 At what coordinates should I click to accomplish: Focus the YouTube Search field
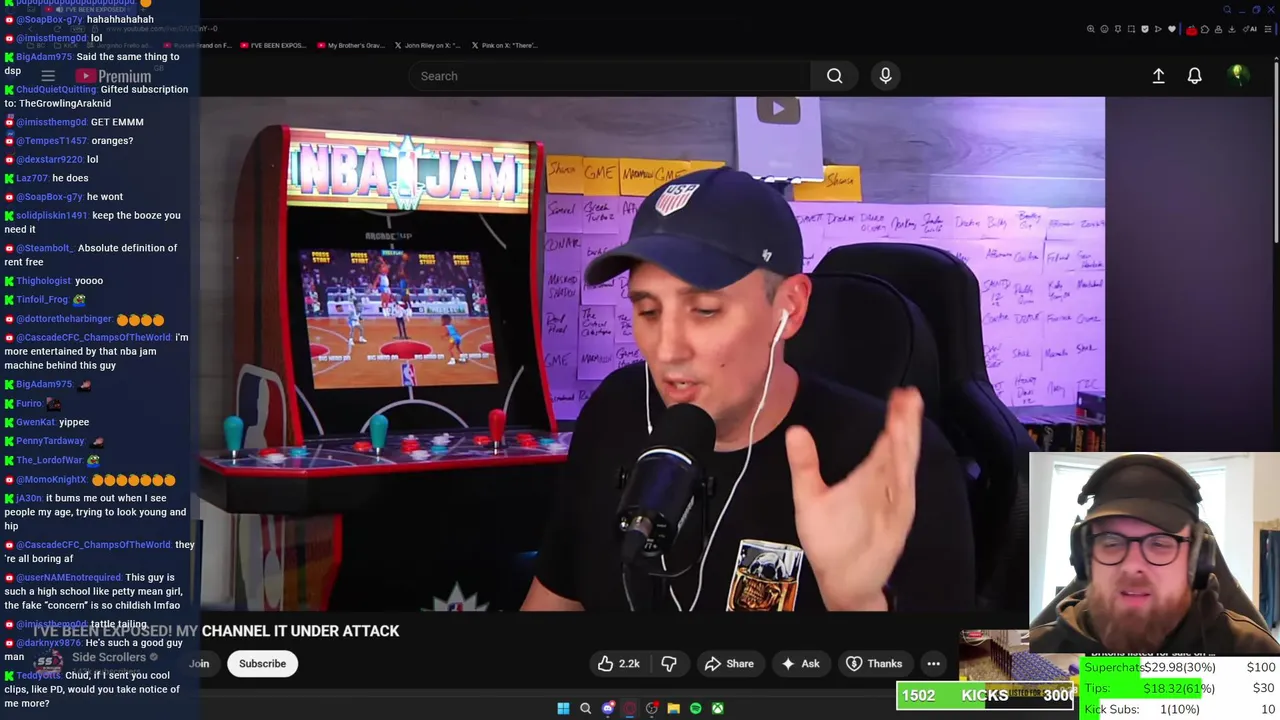click(610, 76)
